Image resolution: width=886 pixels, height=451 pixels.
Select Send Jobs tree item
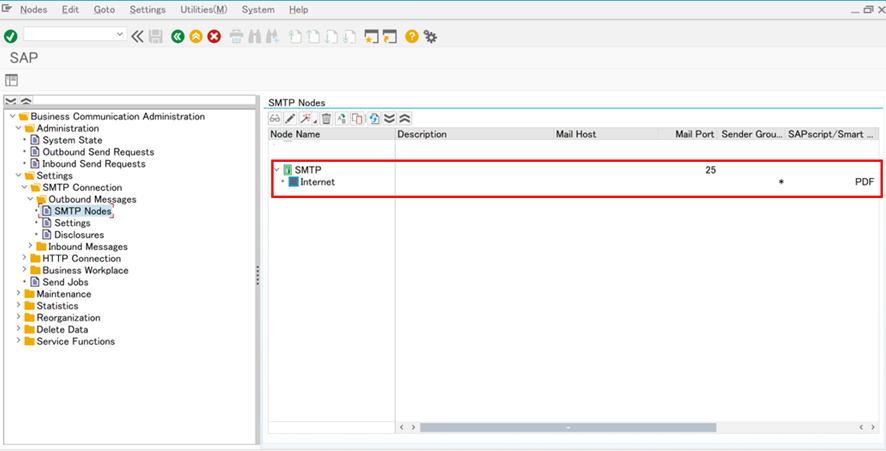(x=65, y=282)
